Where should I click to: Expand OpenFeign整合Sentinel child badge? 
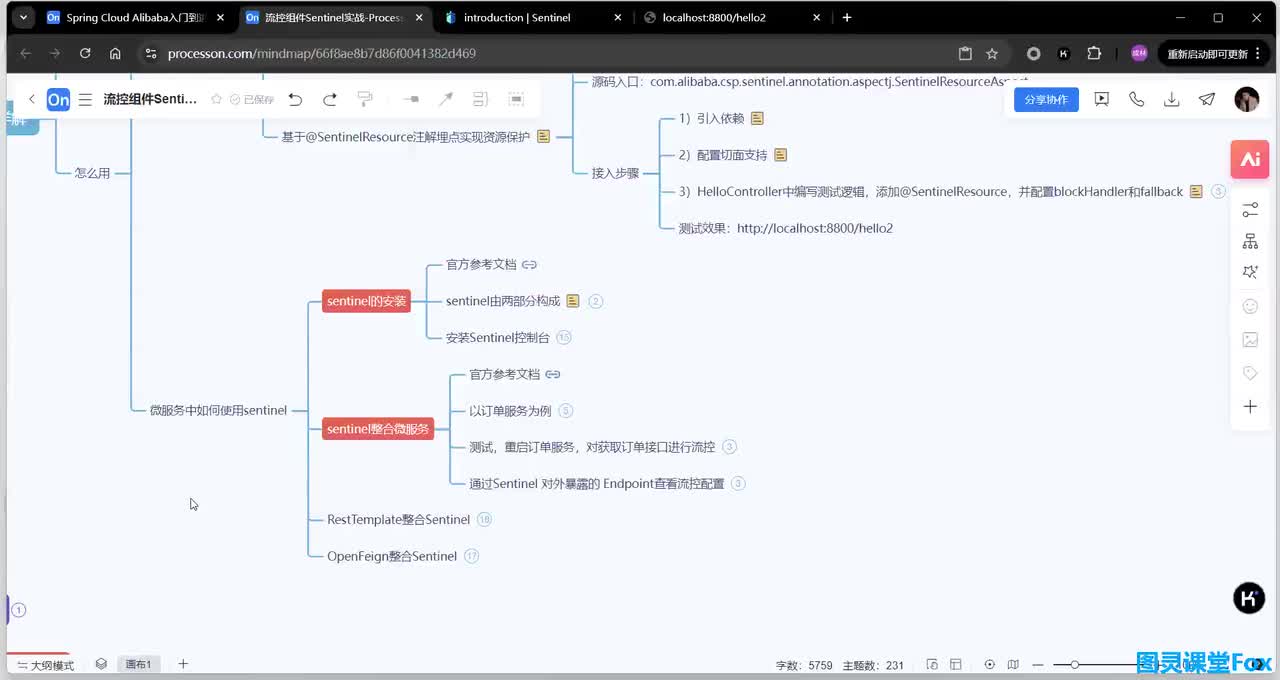click(x=472, y=556)
